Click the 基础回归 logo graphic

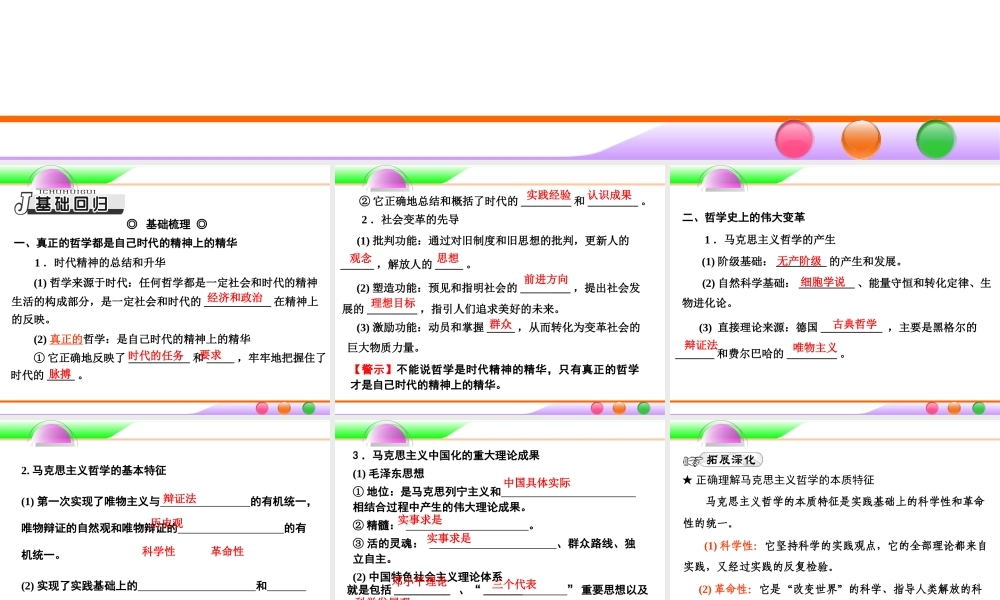69,202
